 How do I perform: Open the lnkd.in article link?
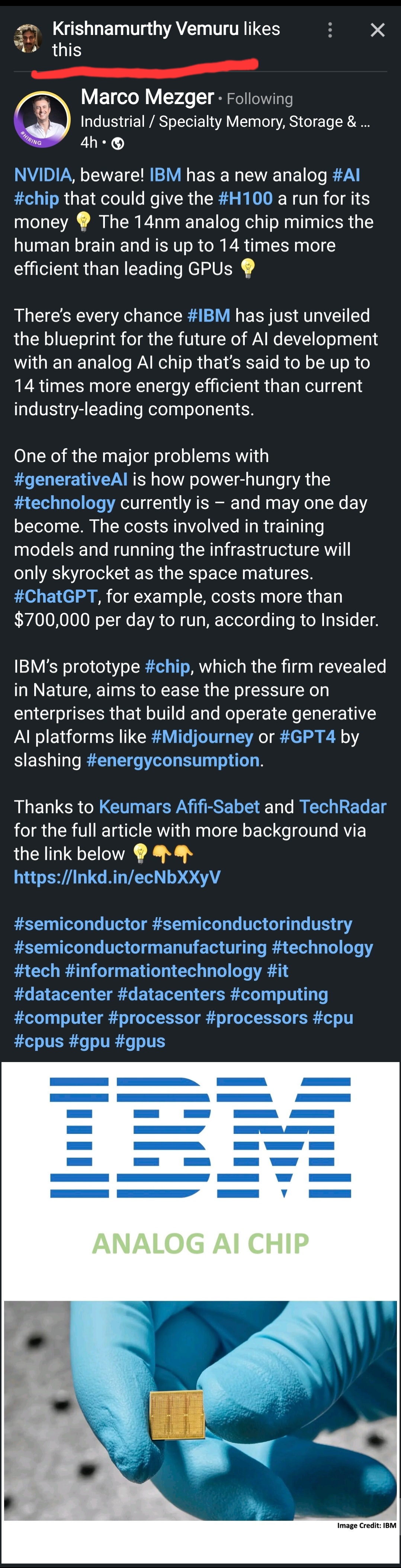[117, 878]
